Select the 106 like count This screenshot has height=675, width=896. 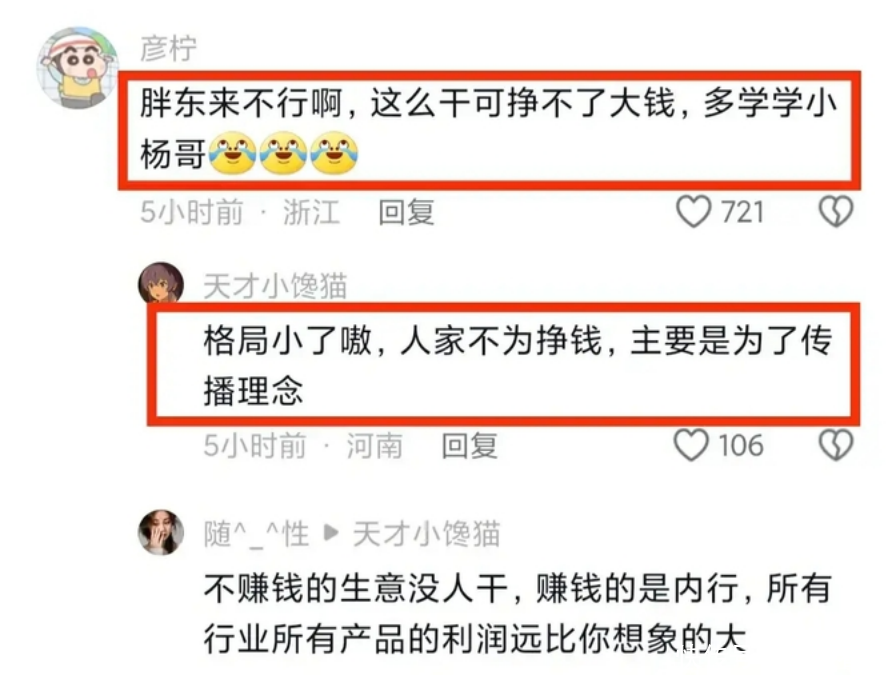pos(741,445)
